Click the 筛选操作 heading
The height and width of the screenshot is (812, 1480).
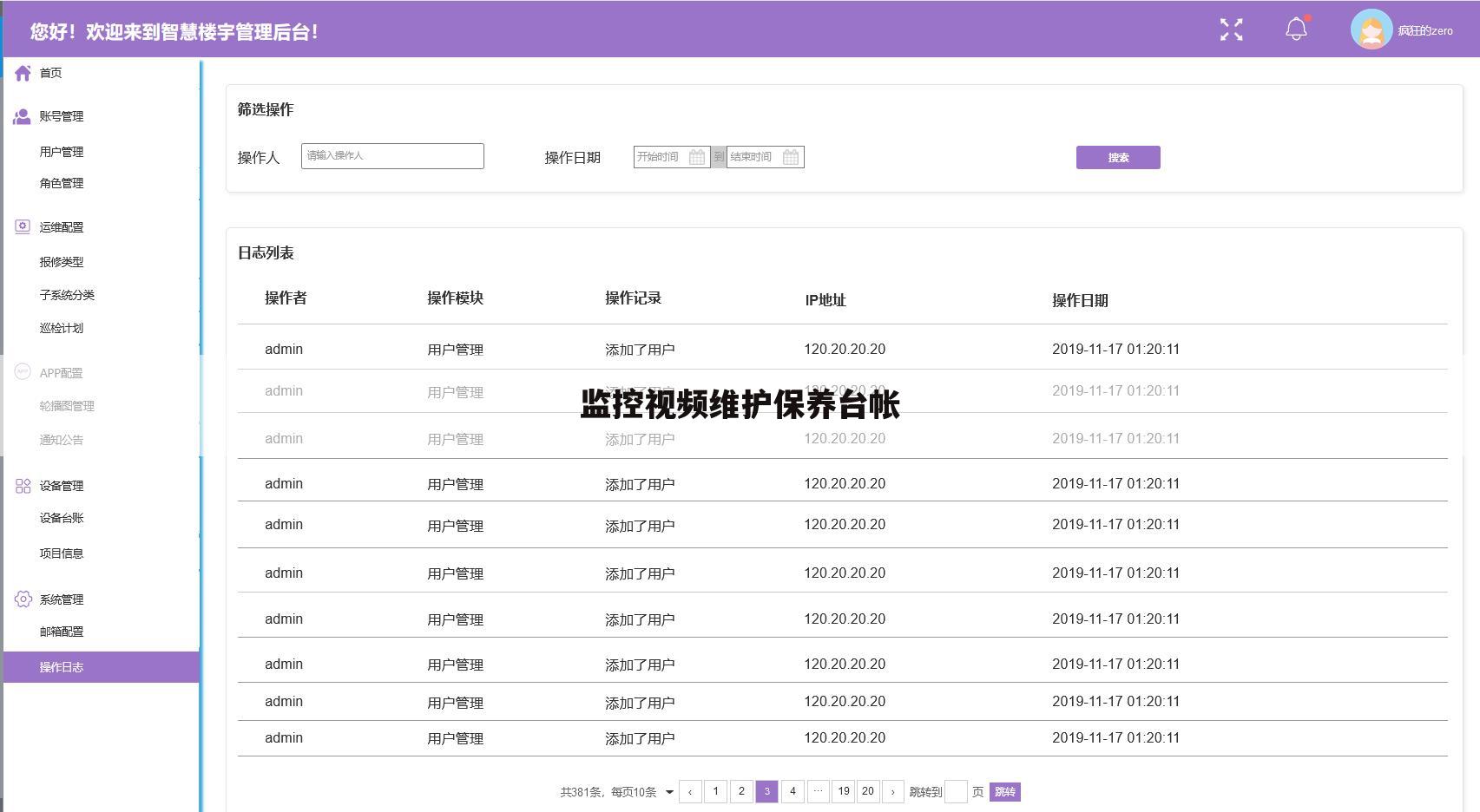point(266,110)
